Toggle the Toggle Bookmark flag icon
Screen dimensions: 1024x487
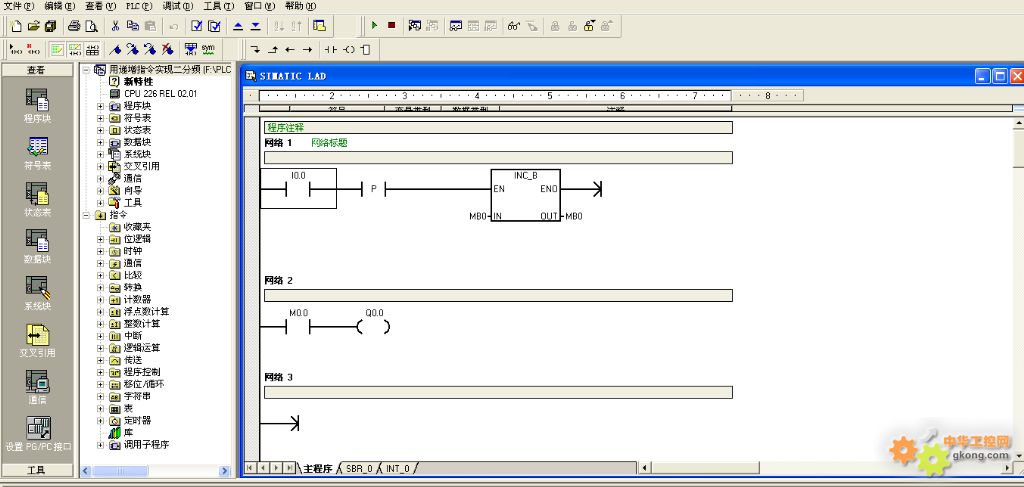coord(115,49)
